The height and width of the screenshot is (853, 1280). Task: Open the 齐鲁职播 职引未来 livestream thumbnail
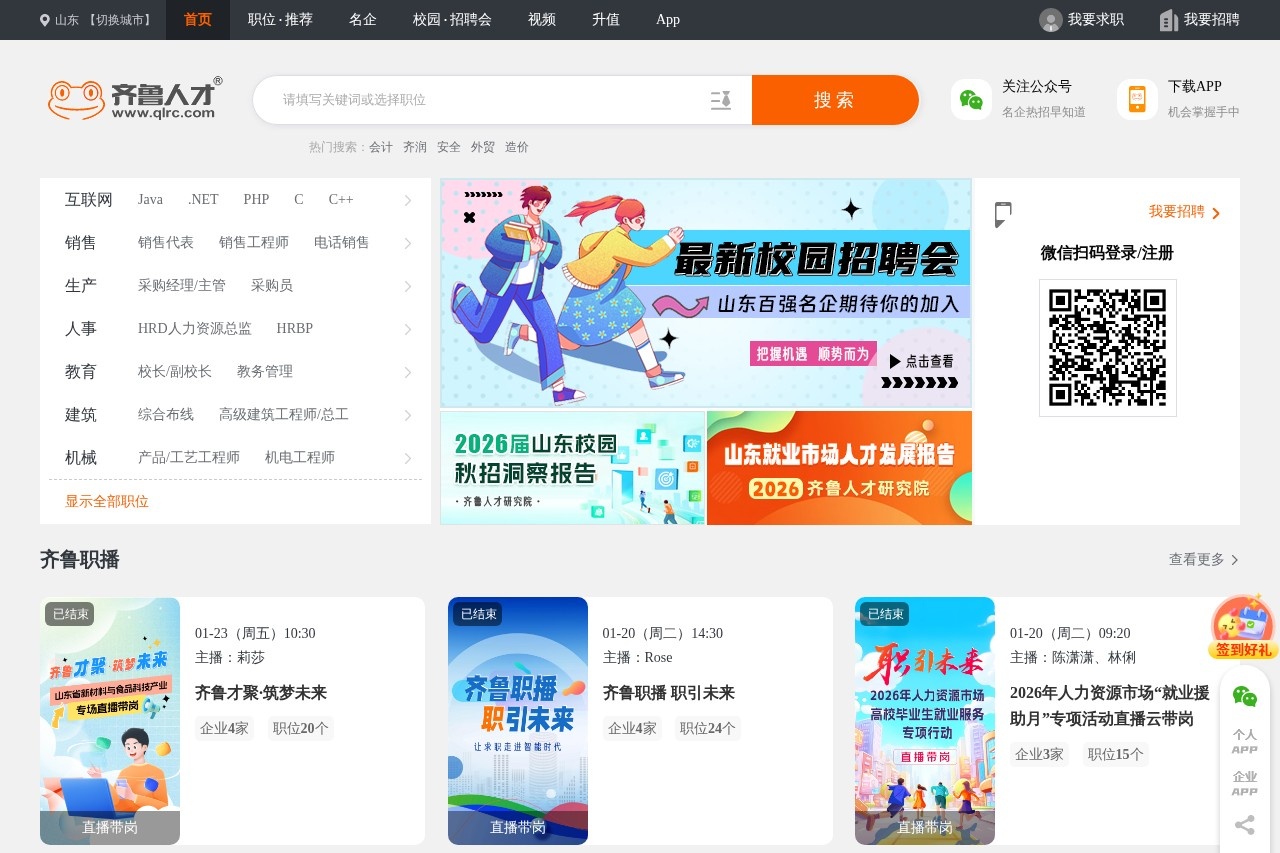click(x=518, y=721)
